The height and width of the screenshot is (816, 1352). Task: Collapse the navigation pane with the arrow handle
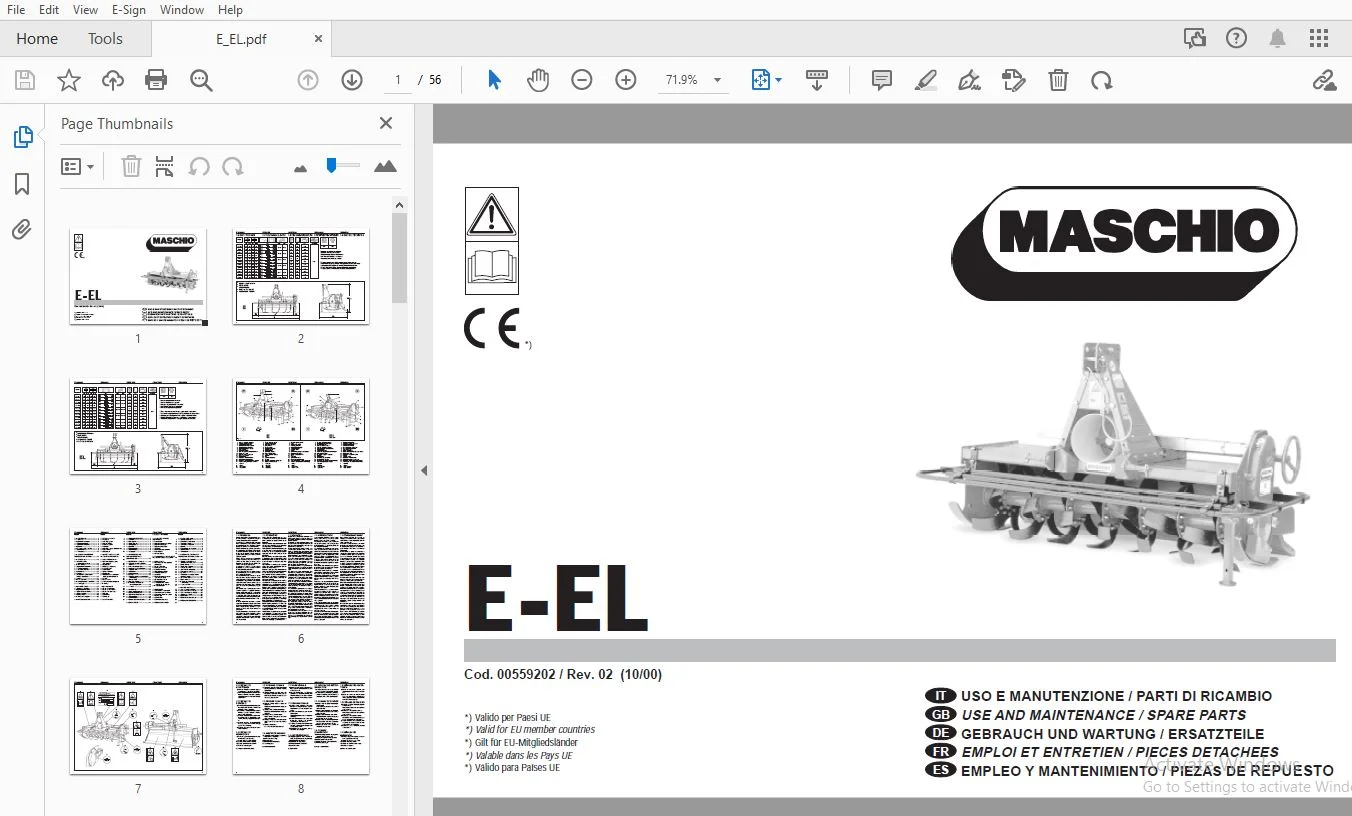pos(424,470)
